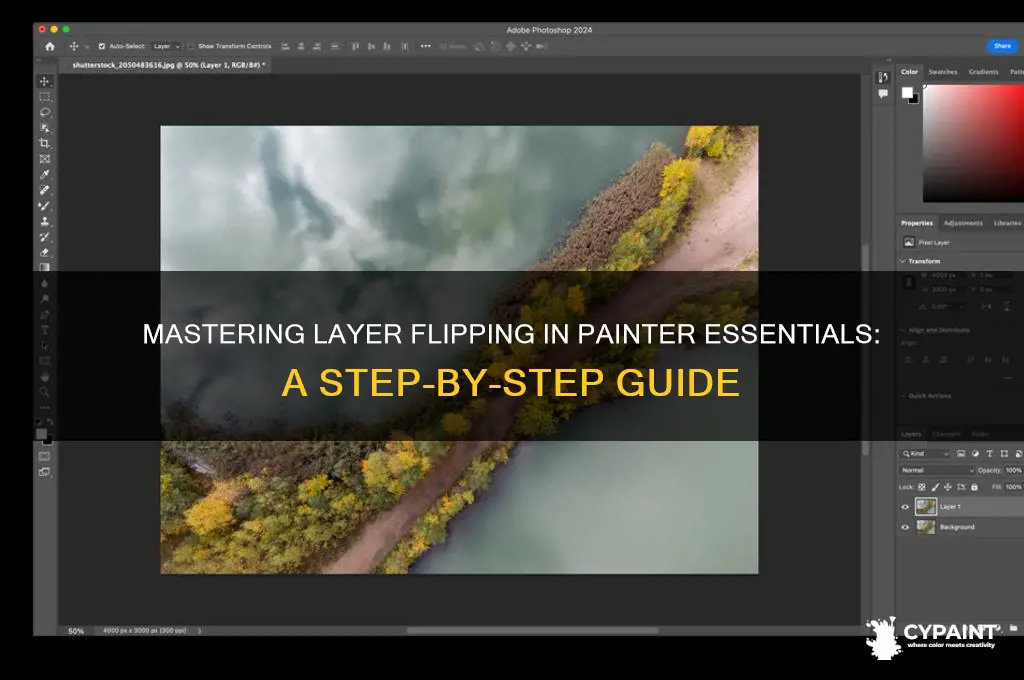Open the screen mode icon at toolbar bottom

(x=44, y=472)
